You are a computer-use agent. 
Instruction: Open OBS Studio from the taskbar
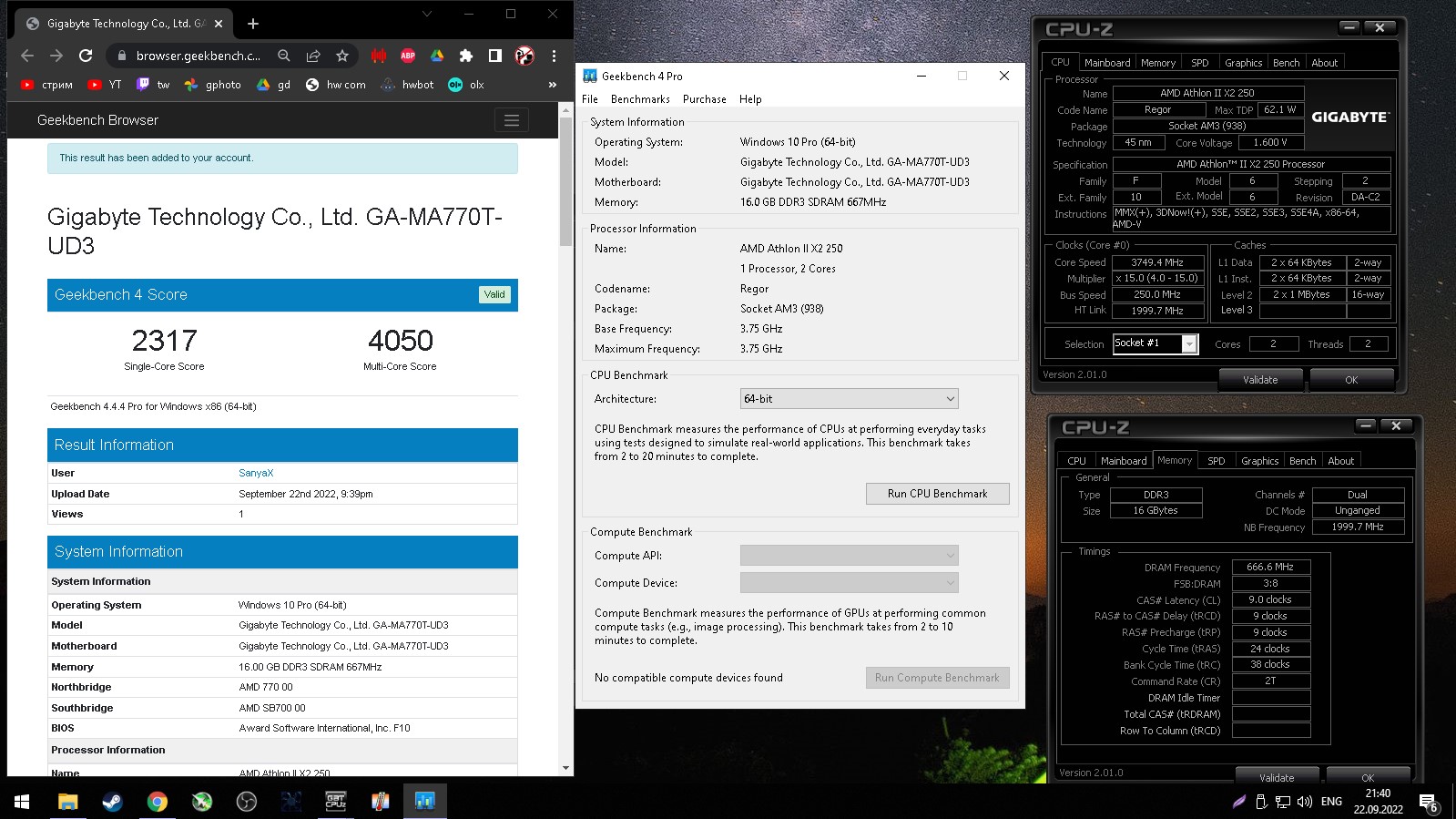point(247,802)
